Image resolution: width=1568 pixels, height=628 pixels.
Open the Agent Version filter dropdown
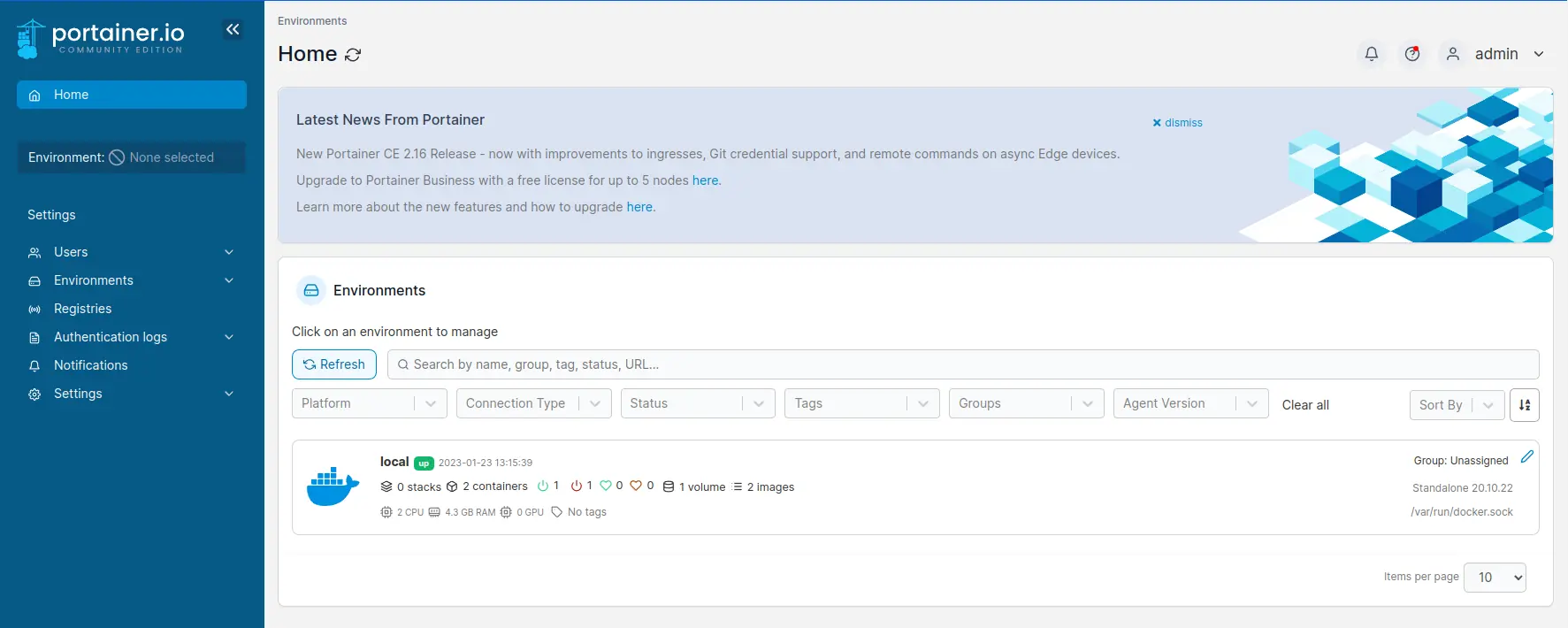pyautogui.click(x=1191, y=403)
